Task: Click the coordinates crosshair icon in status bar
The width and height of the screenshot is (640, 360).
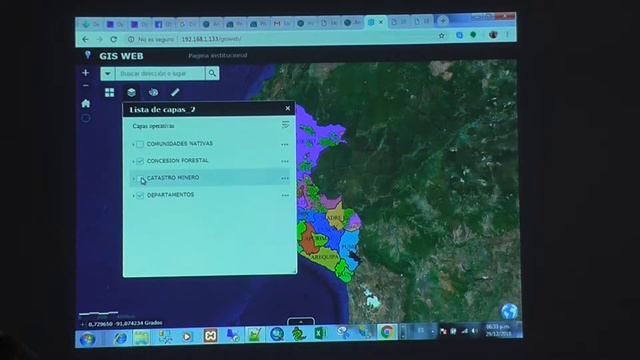Action: [x=82, y=324]
